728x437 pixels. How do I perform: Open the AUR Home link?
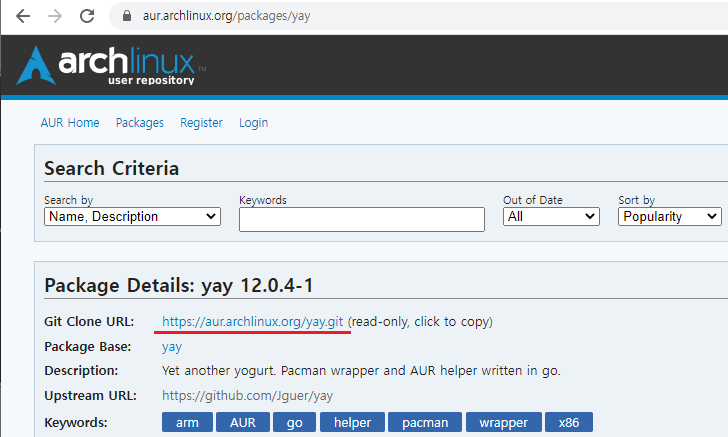click(70, 123)
